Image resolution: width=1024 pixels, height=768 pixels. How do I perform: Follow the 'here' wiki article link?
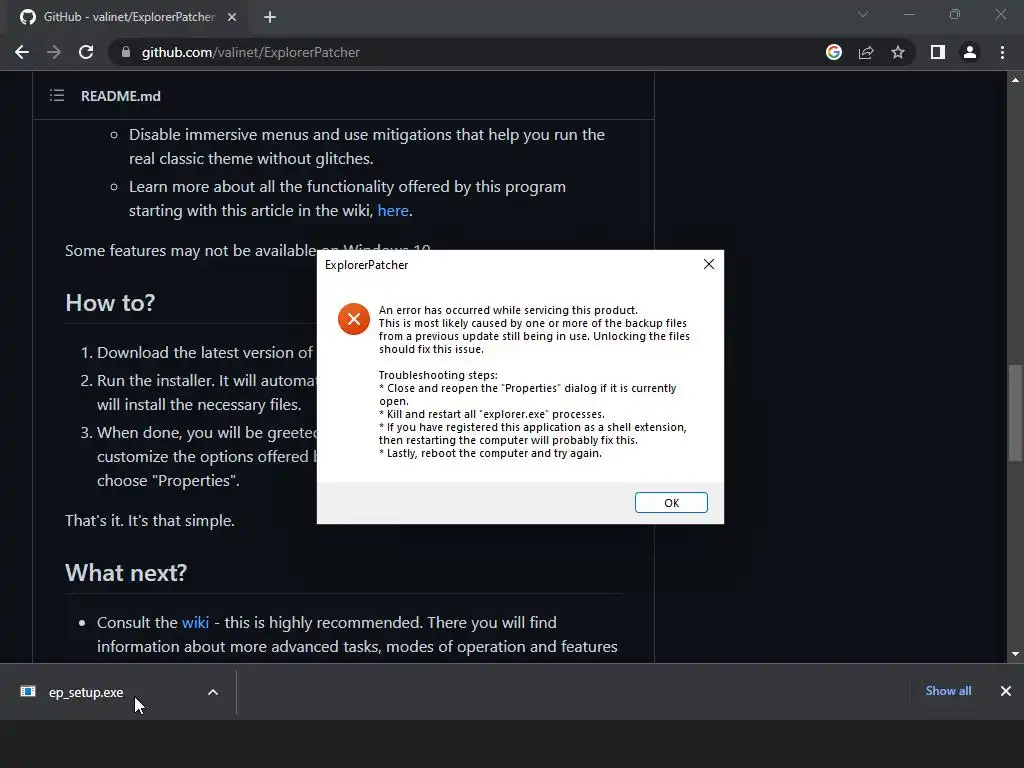[393, 211]
